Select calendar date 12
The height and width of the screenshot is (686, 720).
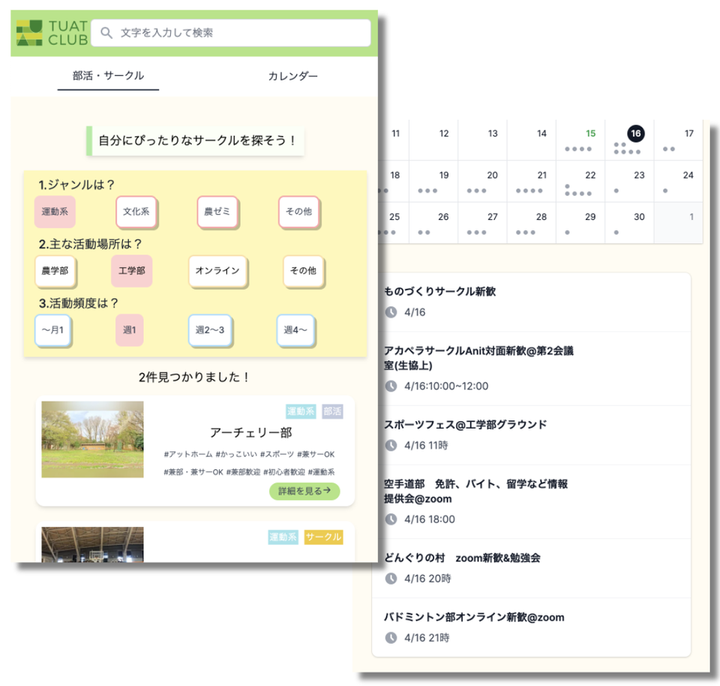click(x=444, y=134)
